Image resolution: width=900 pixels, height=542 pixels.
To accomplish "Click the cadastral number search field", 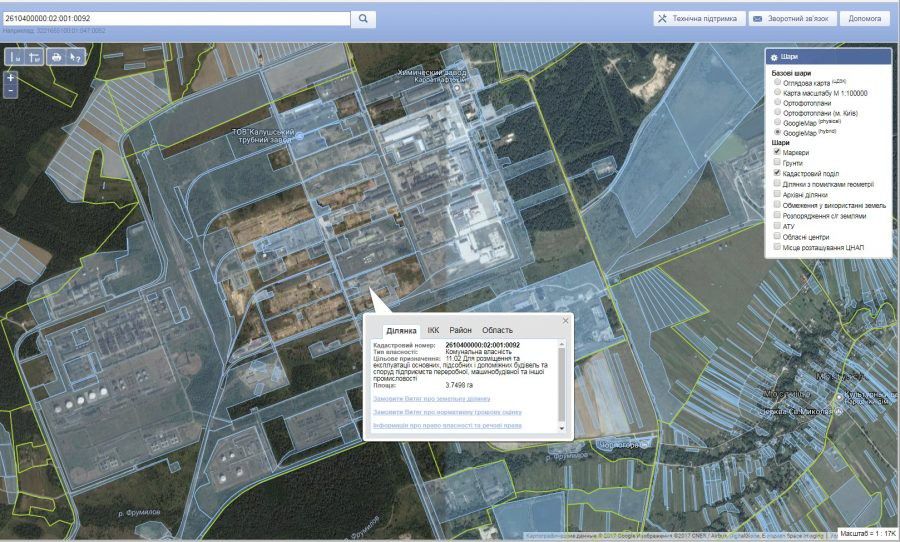I will [175, 18].
